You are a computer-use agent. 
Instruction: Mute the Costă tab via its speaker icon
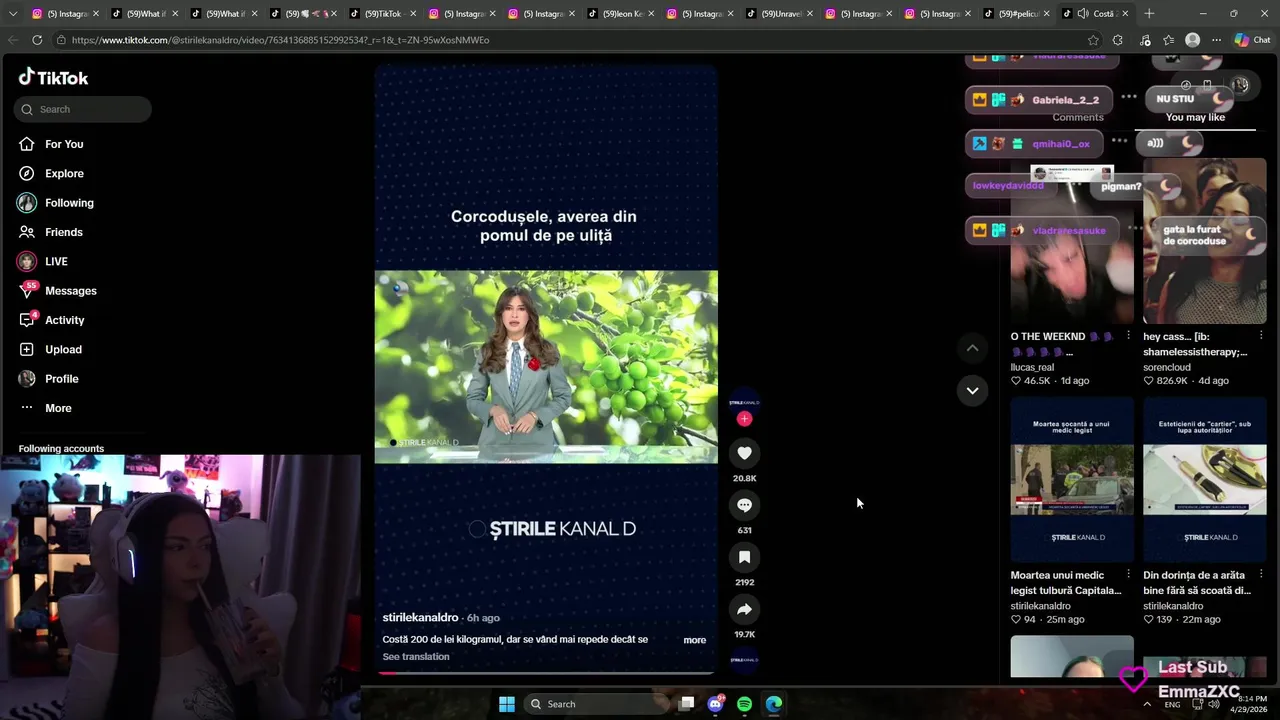coord(1082,14)
